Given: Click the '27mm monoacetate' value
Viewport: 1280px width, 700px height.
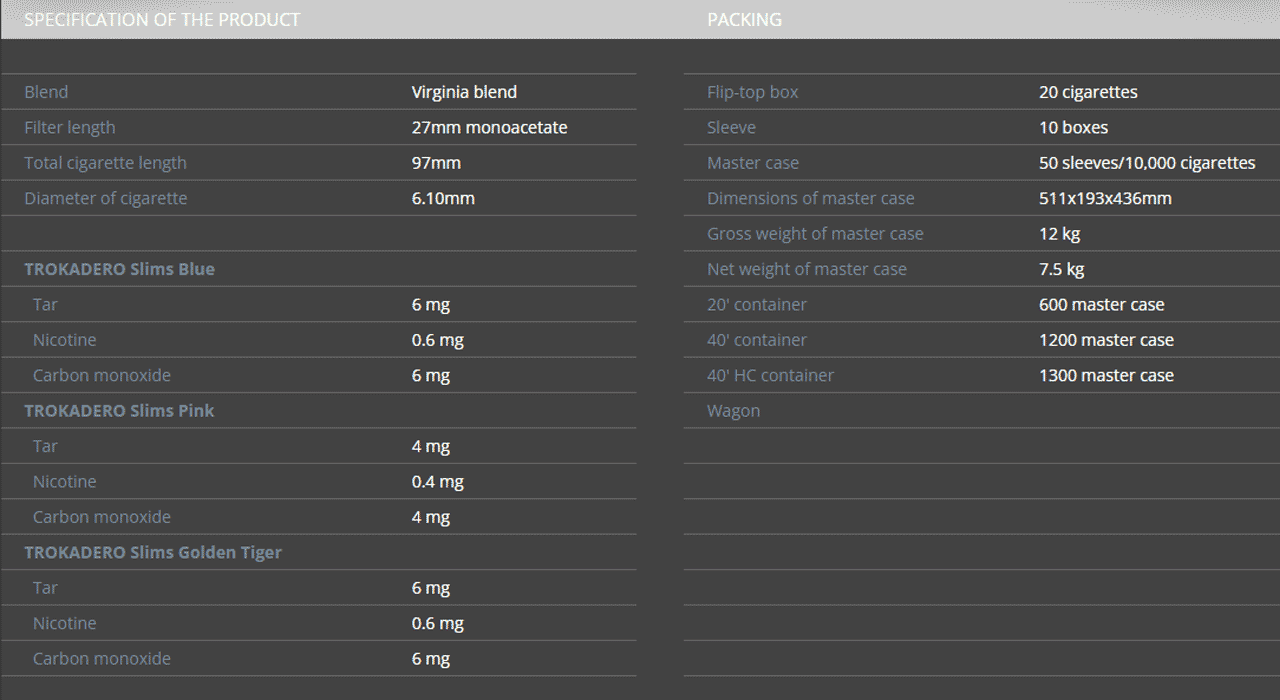Looking at the screenshot, I should [x=489, y=128].
